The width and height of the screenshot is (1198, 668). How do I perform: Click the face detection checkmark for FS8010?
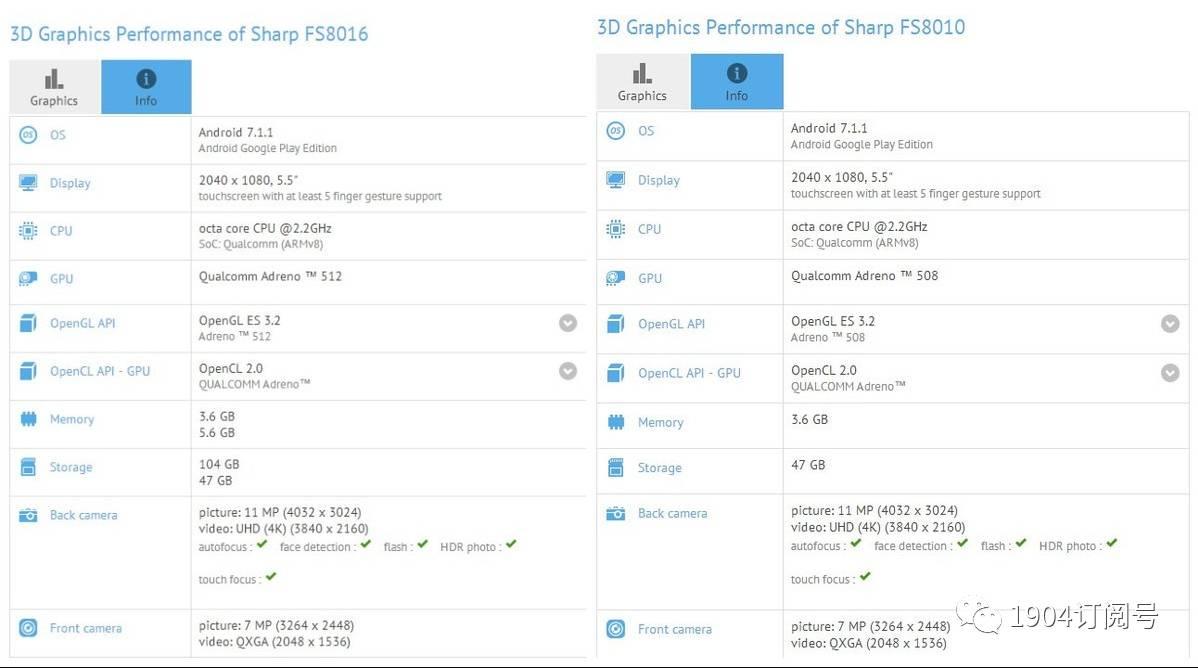(963, 543)
